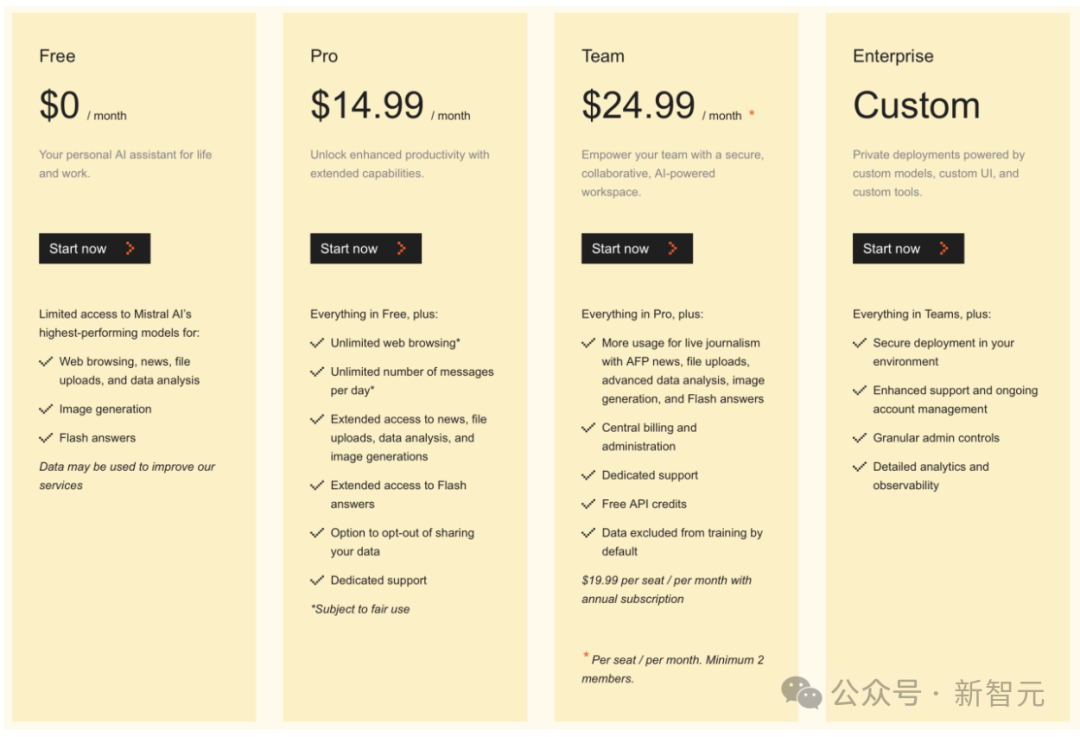The image size is (1080, 737).
Task: Click Per seat minimum 2 members footnote
Action: point(673,669)
